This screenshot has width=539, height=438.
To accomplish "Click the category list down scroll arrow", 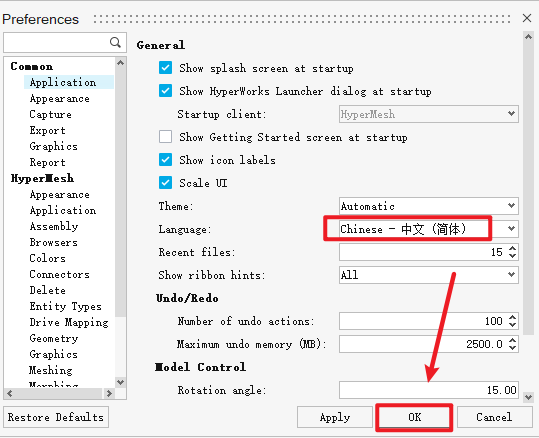I will (x=120, y=382).
